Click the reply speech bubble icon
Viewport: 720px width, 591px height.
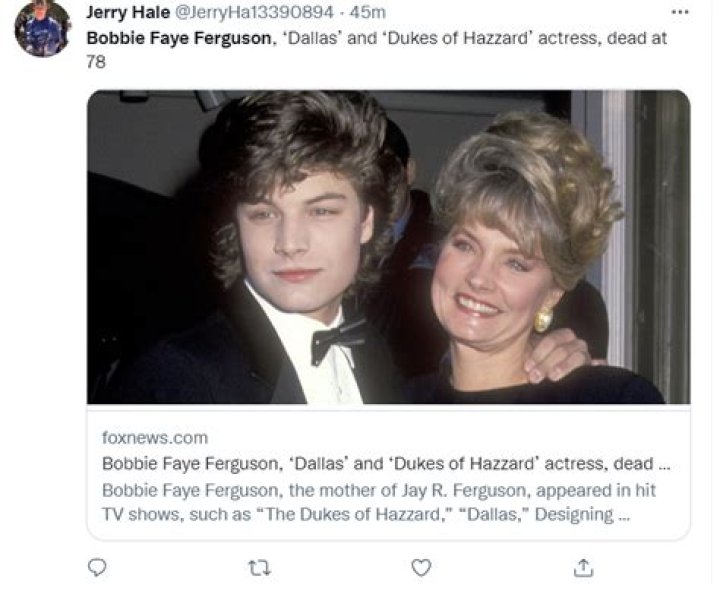(x=97, y=567)
